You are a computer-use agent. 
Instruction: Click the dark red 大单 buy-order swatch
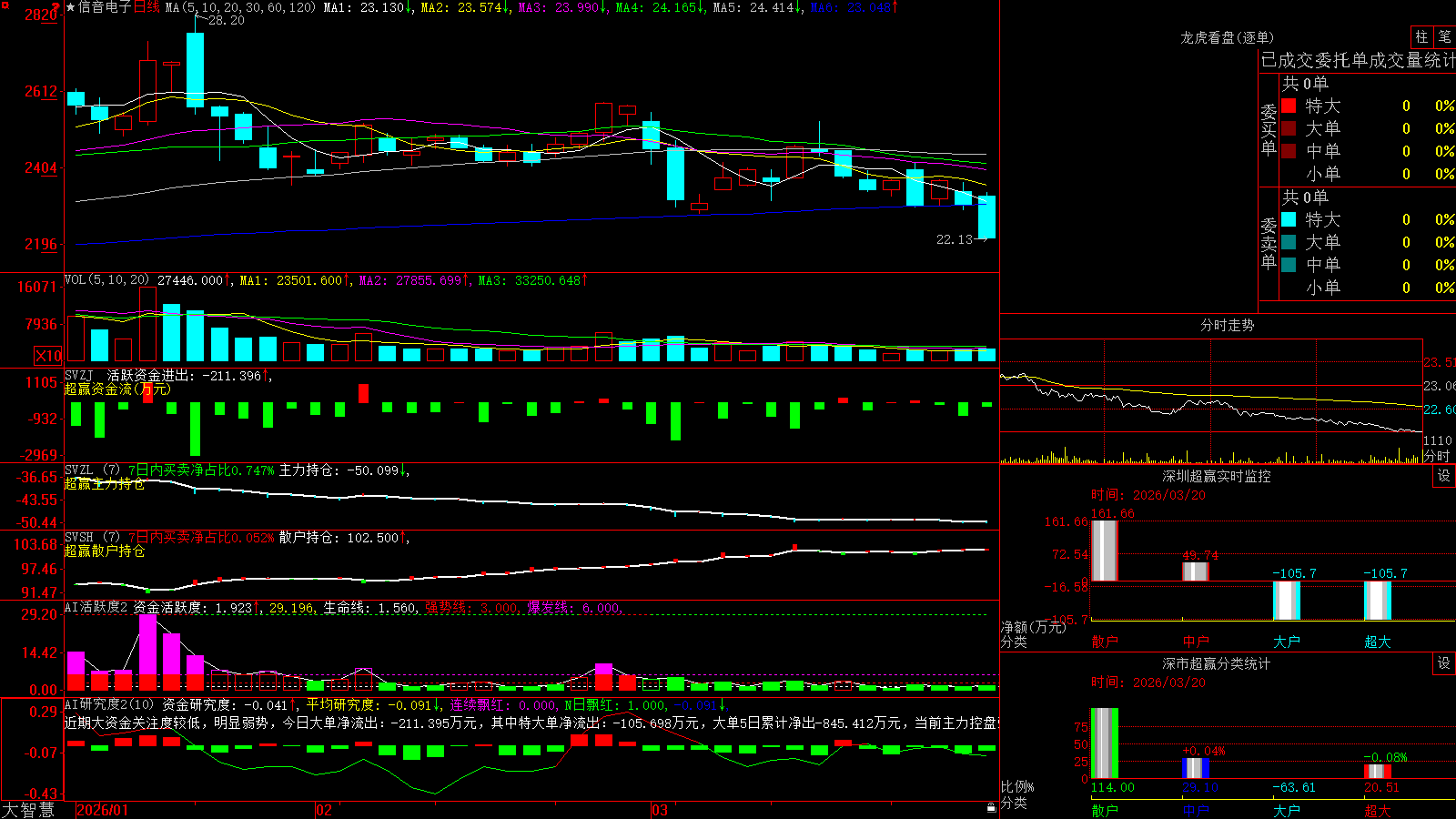click(x=1289, y=128)
